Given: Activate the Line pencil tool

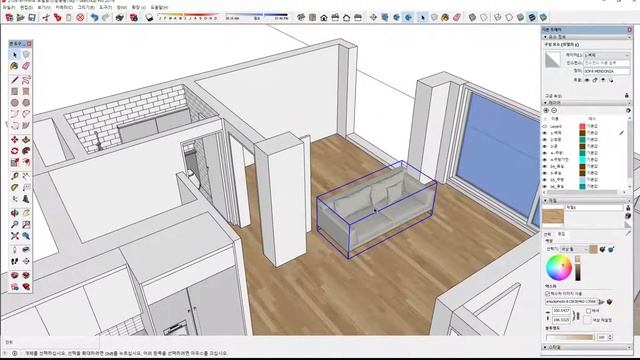Looking at the screenshot, I should click(15, 80).
